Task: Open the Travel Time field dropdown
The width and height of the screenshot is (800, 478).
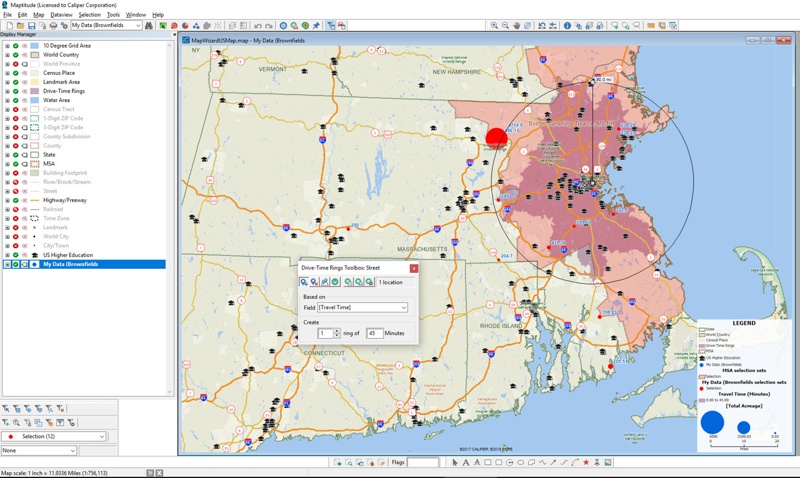Action: pos(403,308)
